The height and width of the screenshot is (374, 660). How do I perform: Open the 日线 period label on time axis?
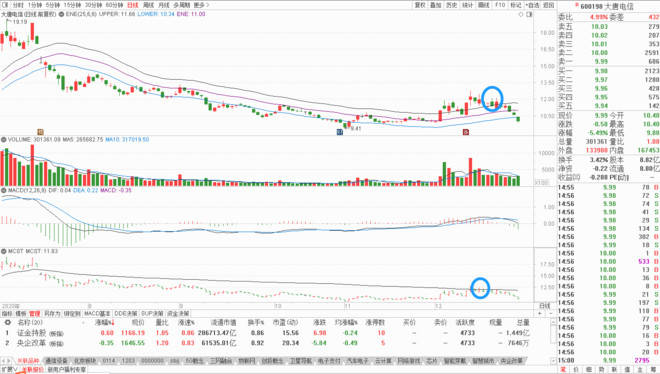(x=545, y=306)
